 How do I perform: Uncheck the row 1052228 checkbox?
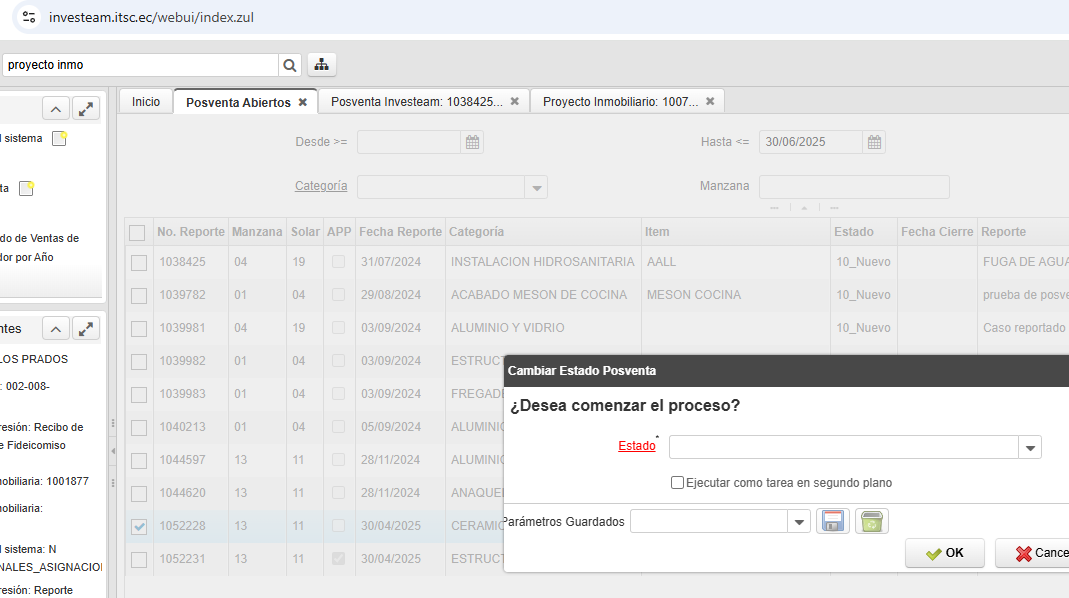pos(139,526)
